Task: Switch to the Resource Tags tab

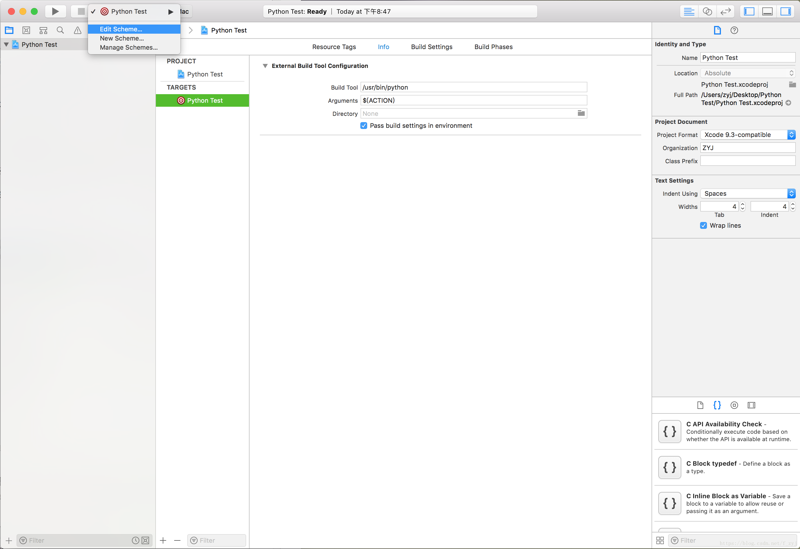Action: [334, 46]
